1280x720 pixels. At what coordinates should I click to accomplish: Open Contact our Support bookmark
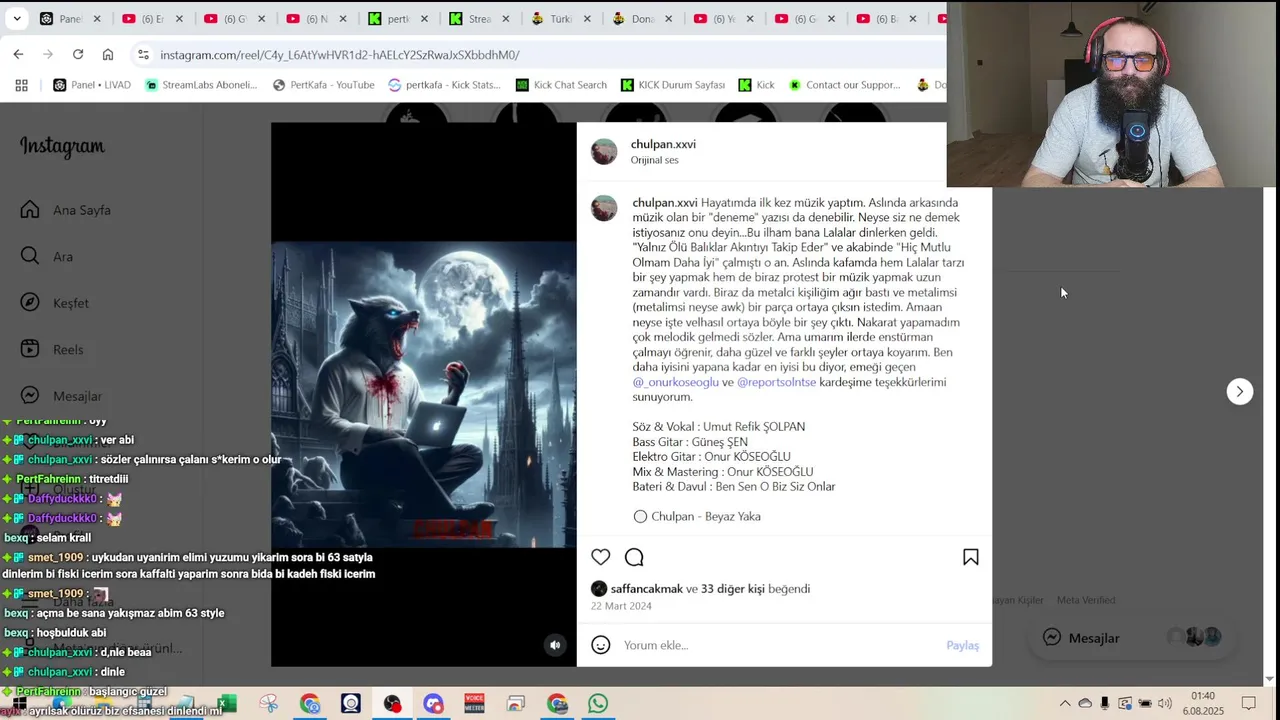844,85
